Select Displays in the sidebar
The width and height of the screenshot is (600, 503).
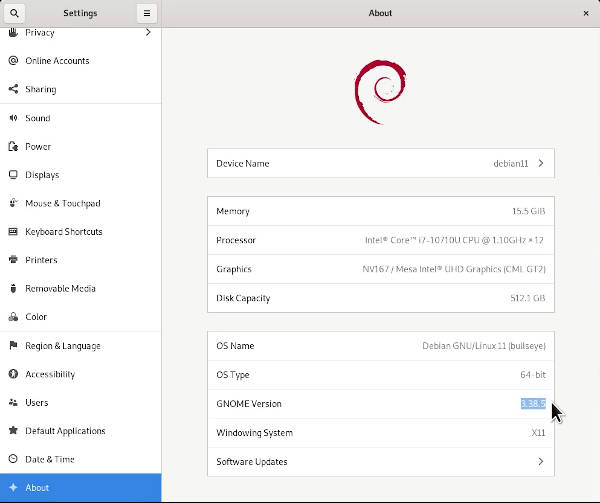click(x=80, y=175)
